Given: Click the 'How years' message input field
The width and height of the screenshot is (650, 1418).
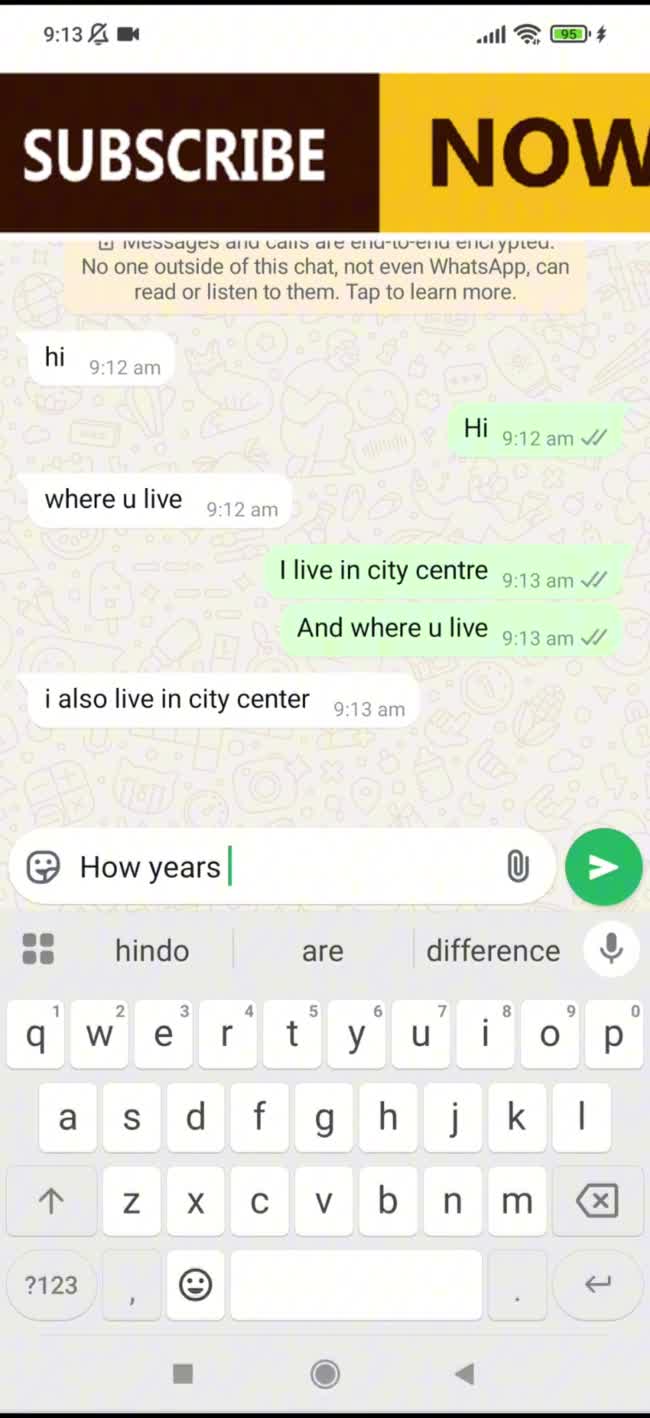Looking at the screenshot, I should (x=285, y=867).
